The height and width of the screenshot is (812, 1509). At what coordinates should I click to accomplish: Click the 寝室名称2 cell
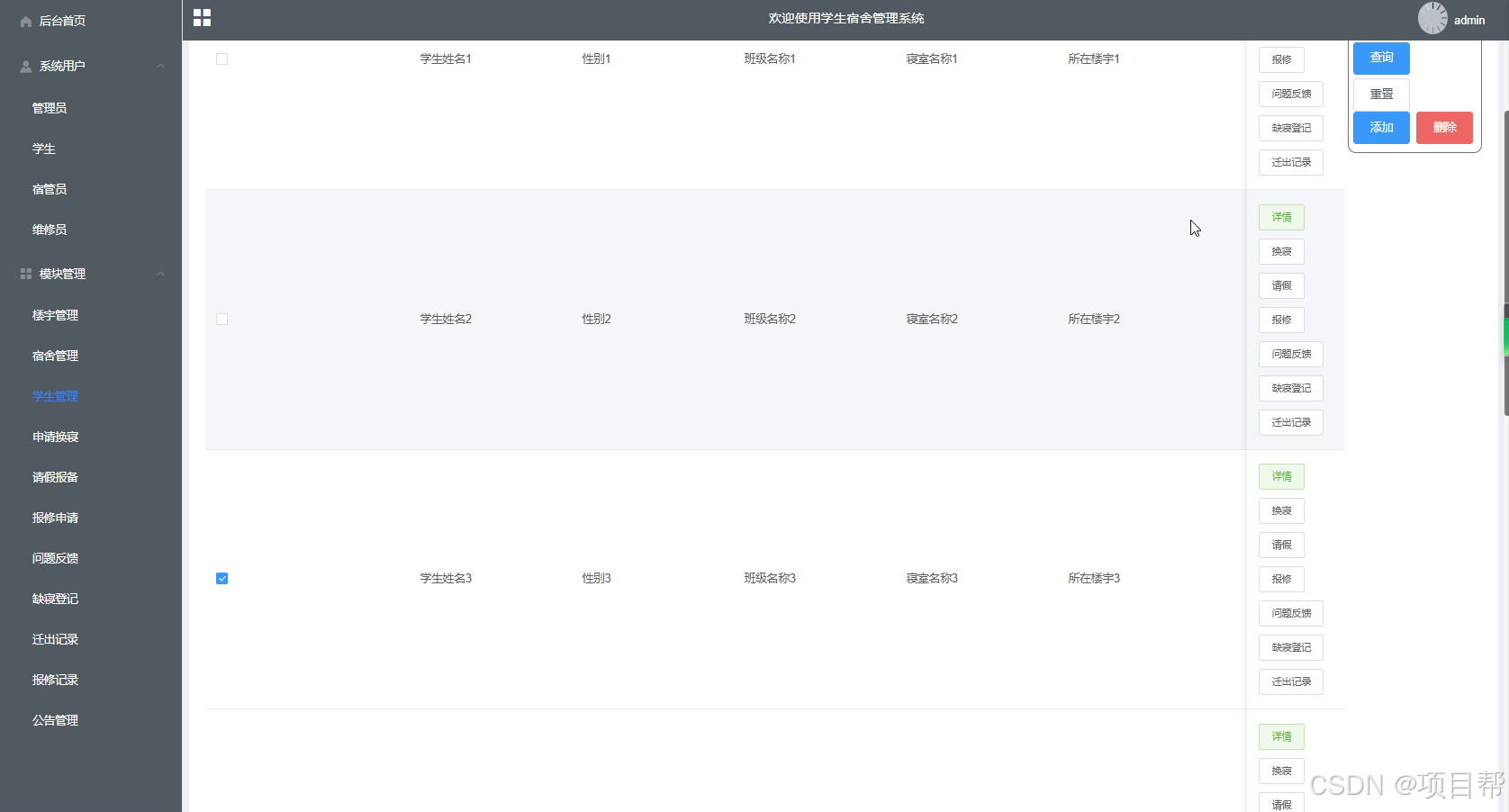(x=932, y=319)
